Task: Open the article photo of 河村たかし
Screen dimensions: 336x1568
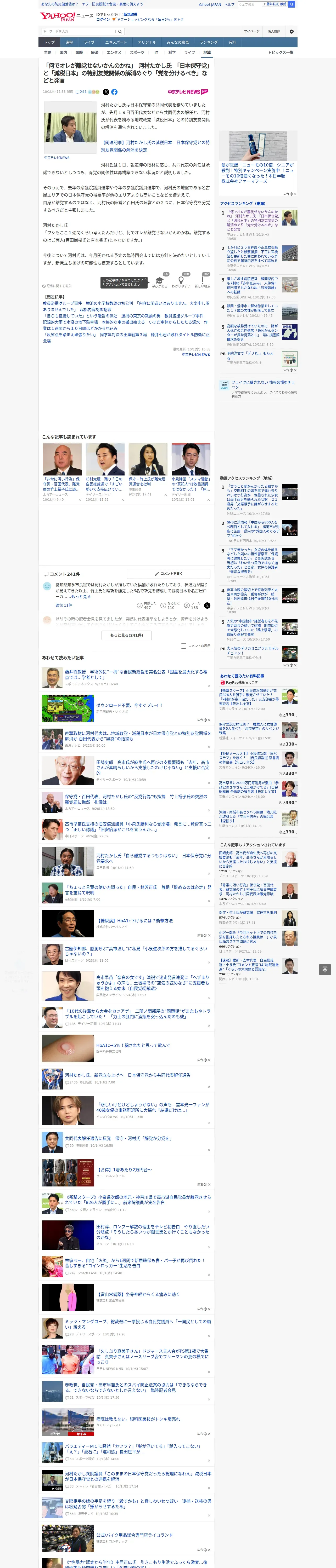Action: pyautogui.click(x=70, y=128)
